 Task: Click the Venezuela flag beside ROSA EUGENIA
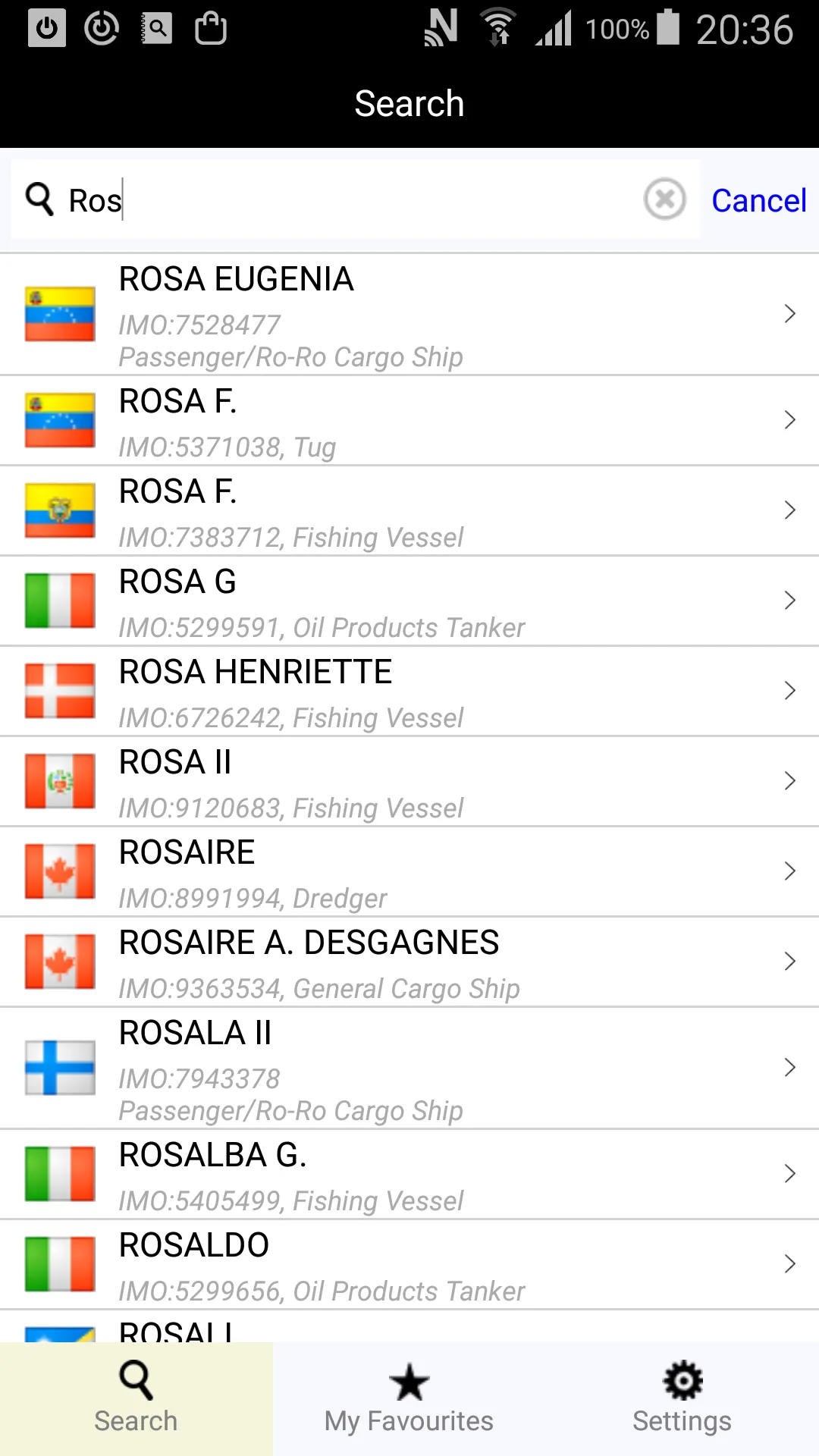(60, 314)
